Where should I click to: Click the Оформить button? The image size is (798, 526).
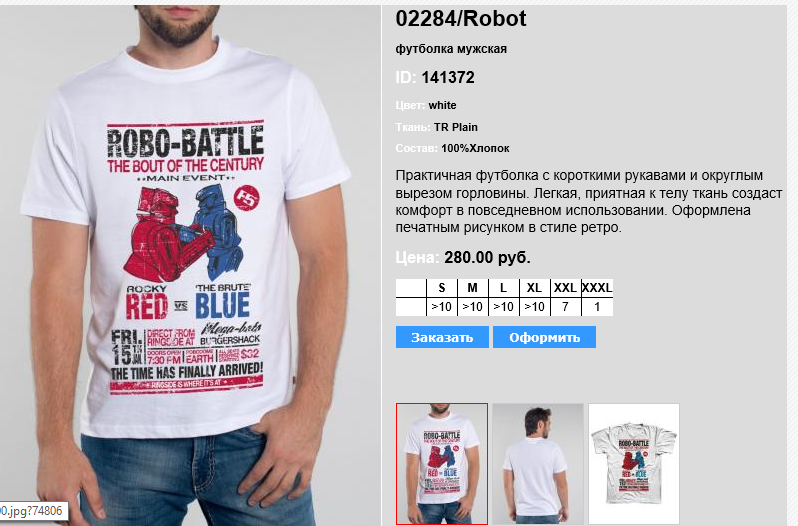coord(544,337)
